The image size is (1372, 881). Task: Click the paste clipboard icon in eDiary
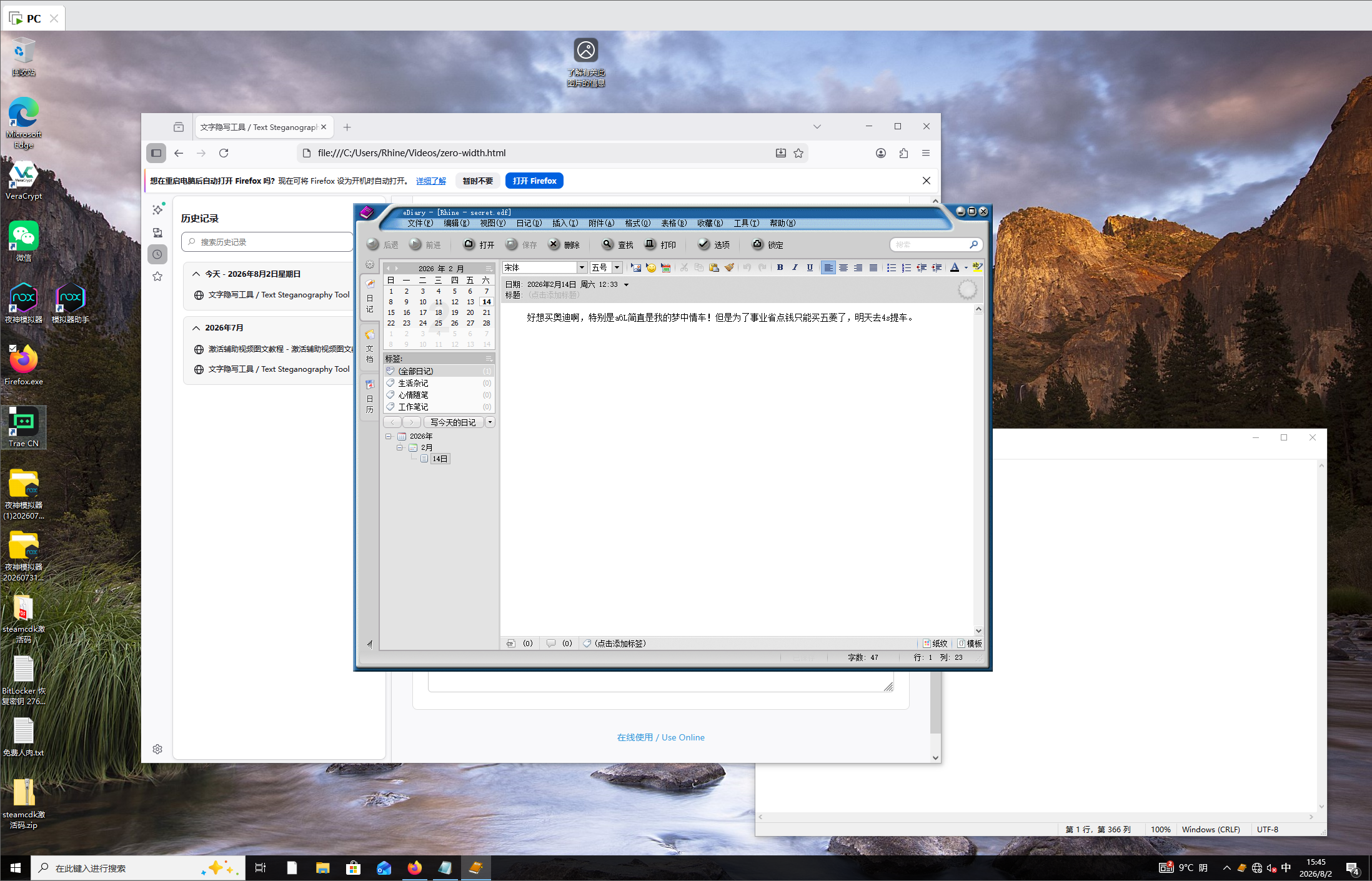tap(713, 267)
